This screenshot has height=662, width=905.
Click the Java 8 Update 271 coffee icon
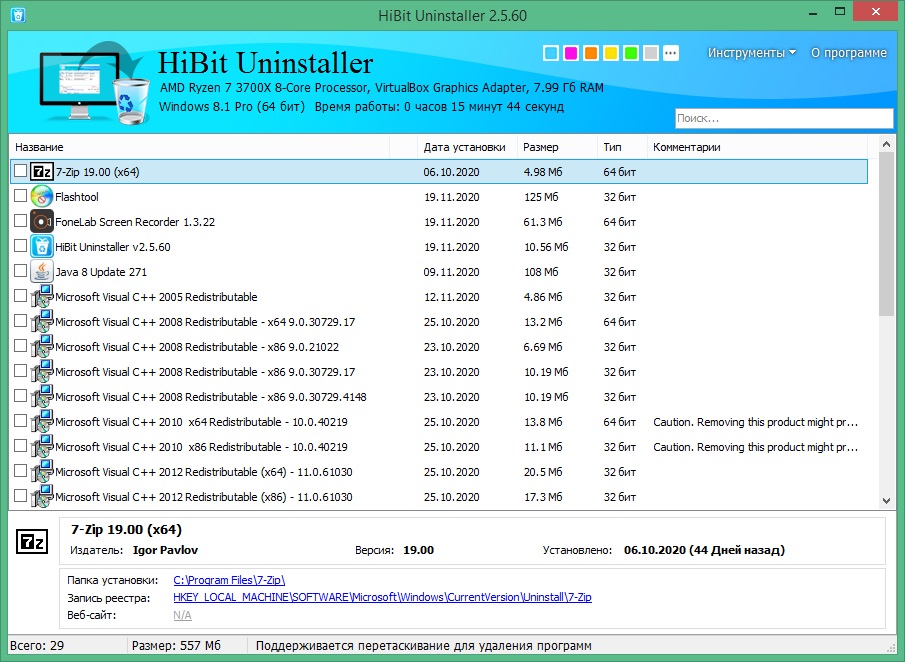pos(41,271)
